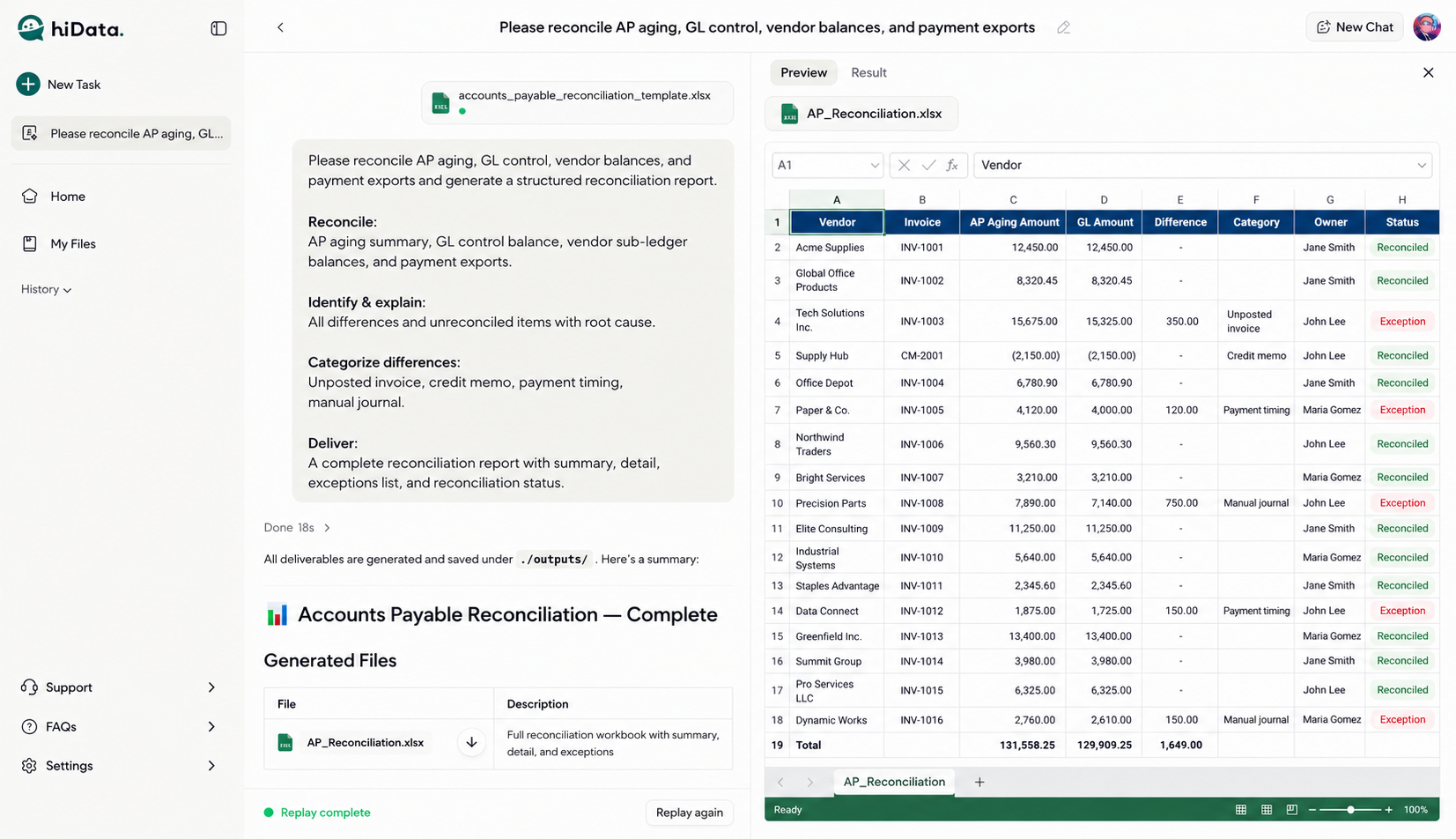
Task: Open the user profile avatar
Action: (x=1427, y=27)
